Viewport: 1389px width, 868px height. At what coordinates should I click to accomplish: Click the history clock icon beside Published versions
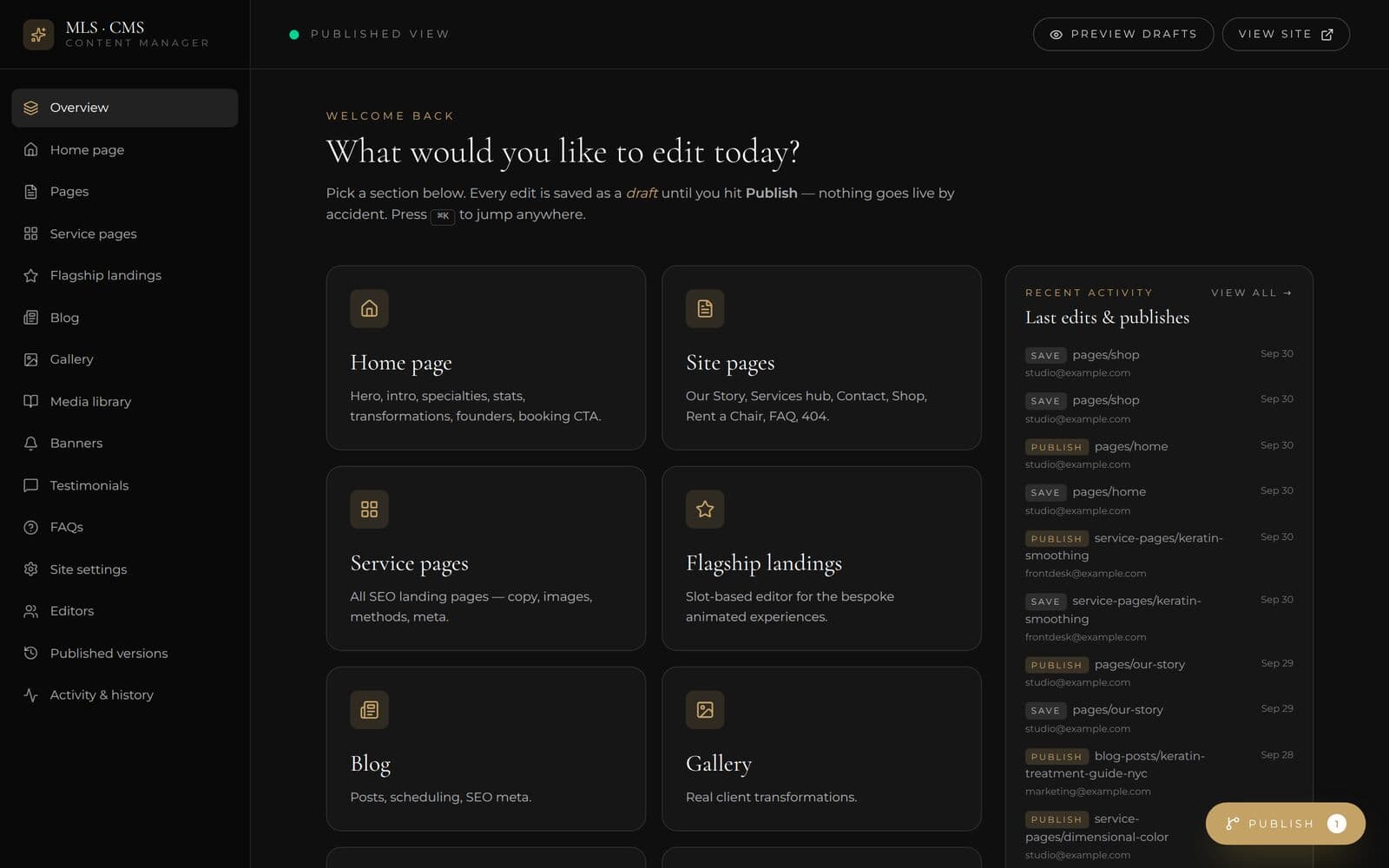point(31,654)
